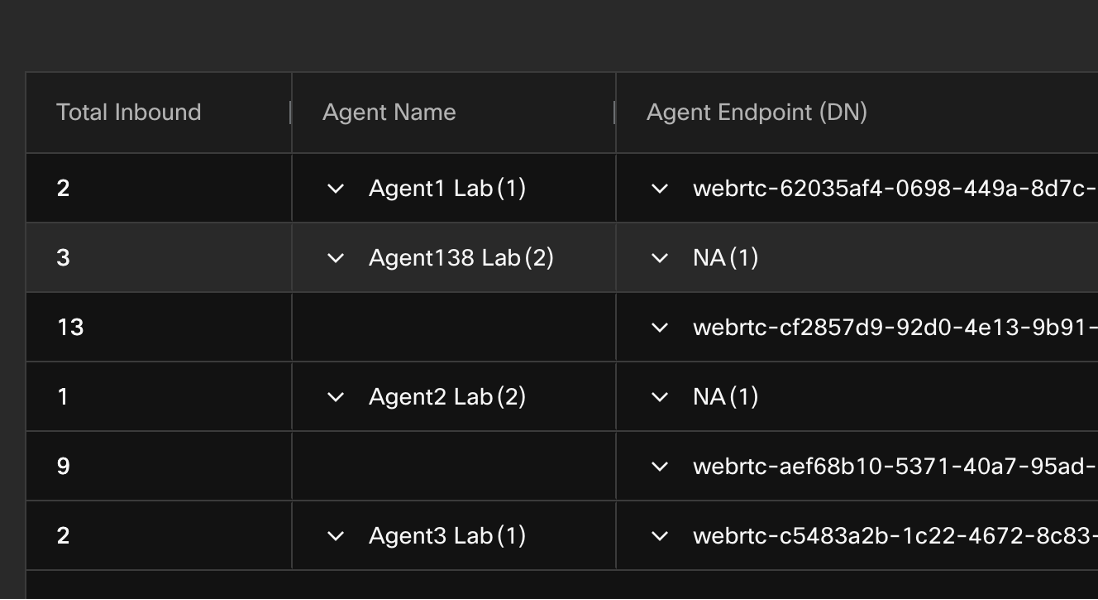The width and height of the screenshot is (1098, 600).
Task: Click resize handle after Total Inbound header
Action: tap(291, 112)
